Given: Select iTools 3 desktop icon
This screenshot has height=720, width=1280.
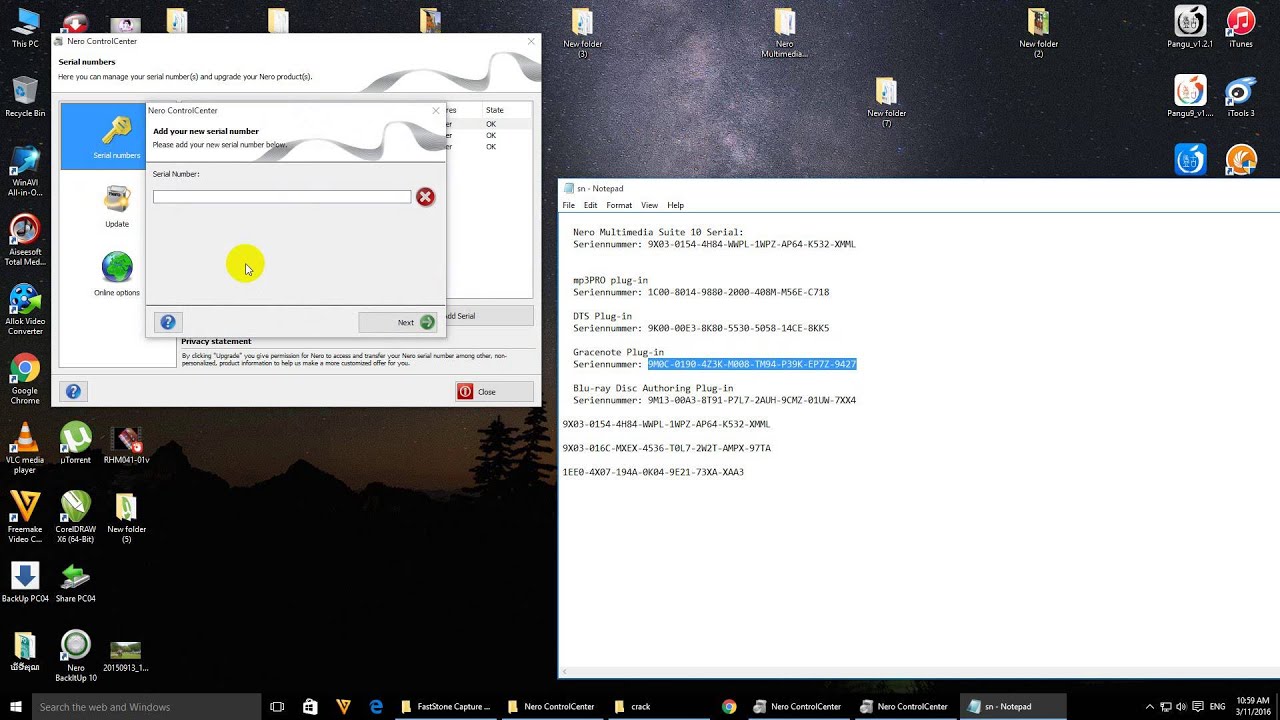Looking at the screenshot, I should point(1241,97).
